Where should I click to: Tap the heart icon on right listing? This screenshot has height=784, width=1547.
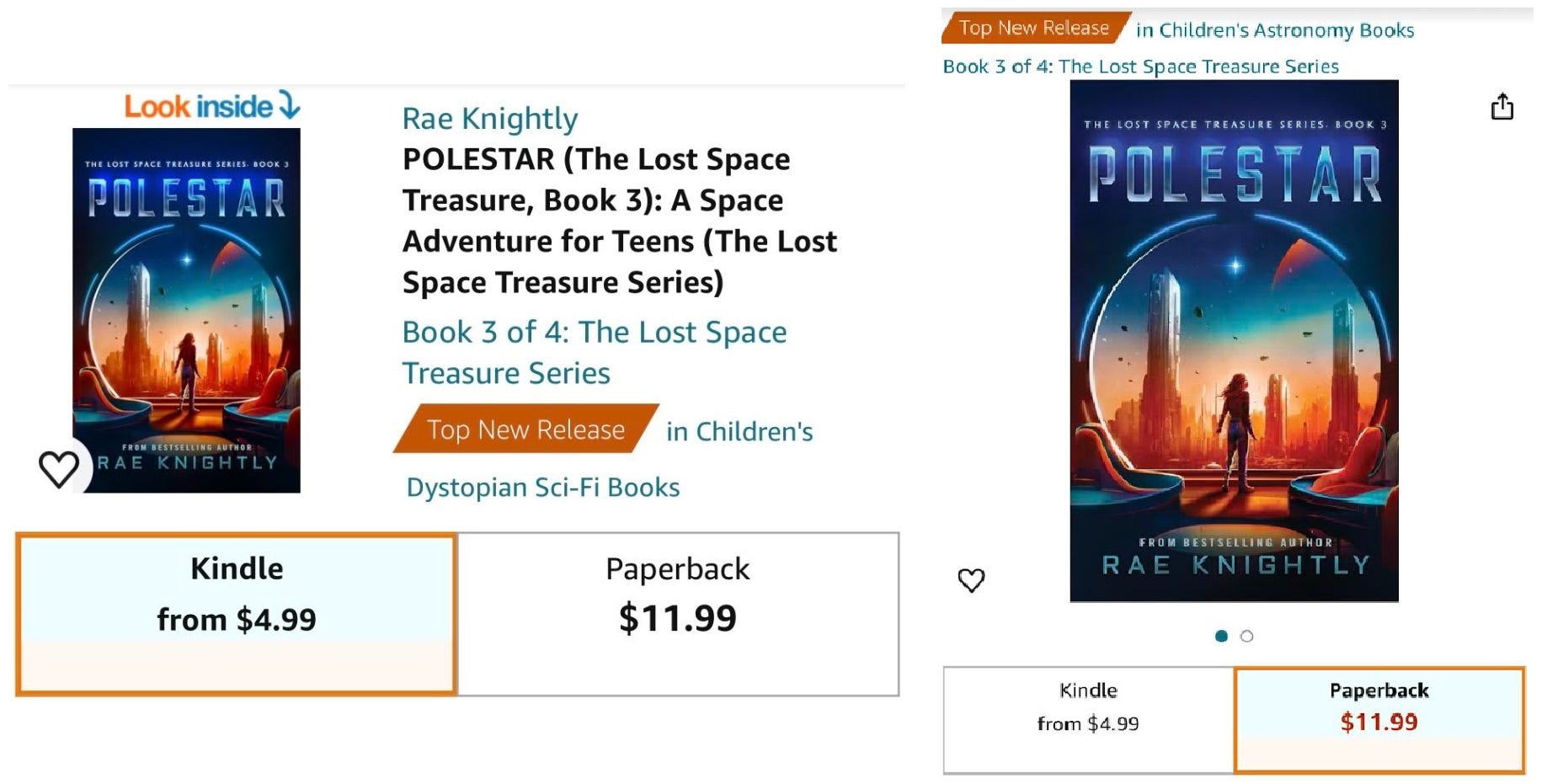pos(971,579)
